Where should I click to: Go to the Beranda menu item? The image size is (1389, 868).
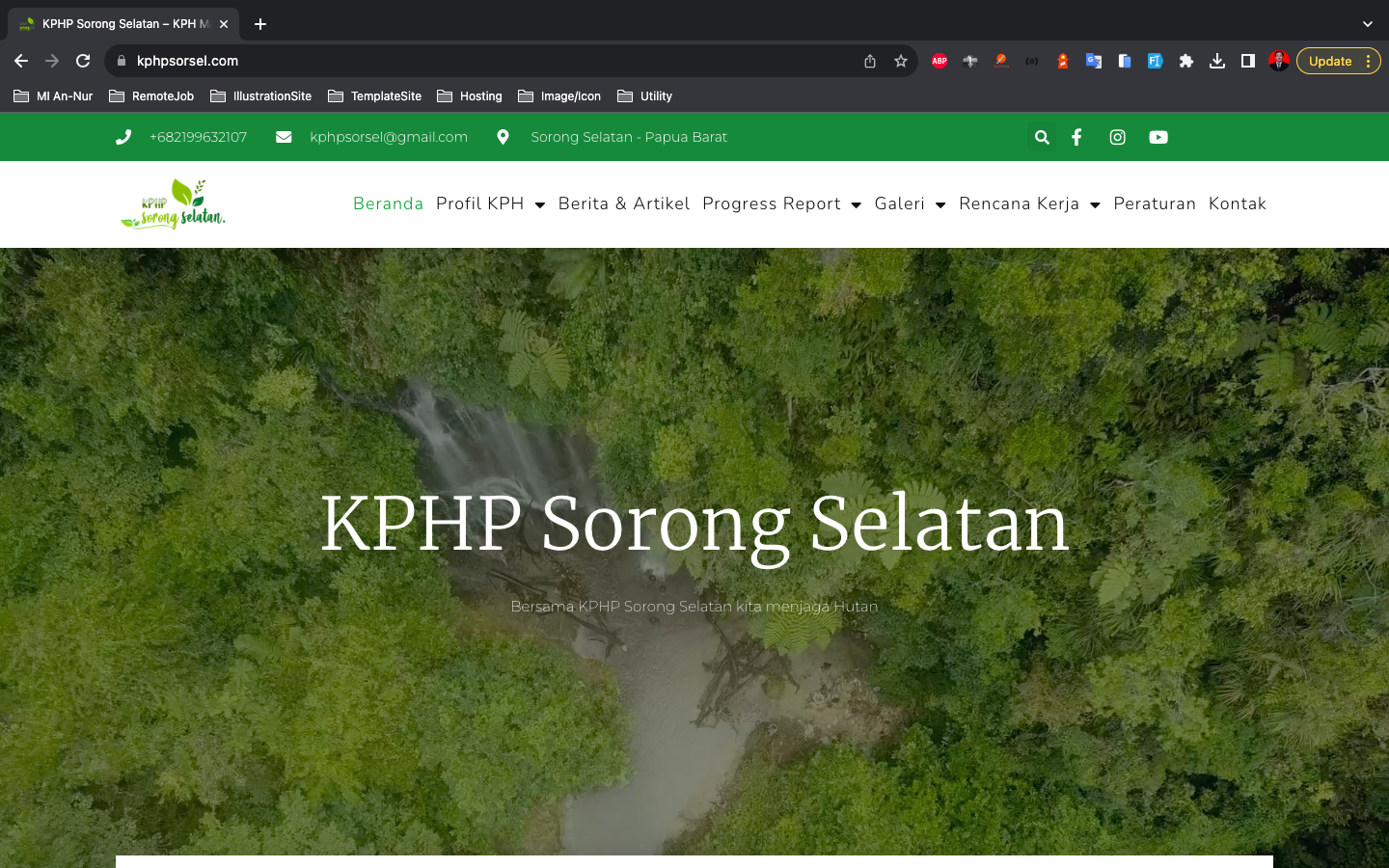tap(388, 203)
